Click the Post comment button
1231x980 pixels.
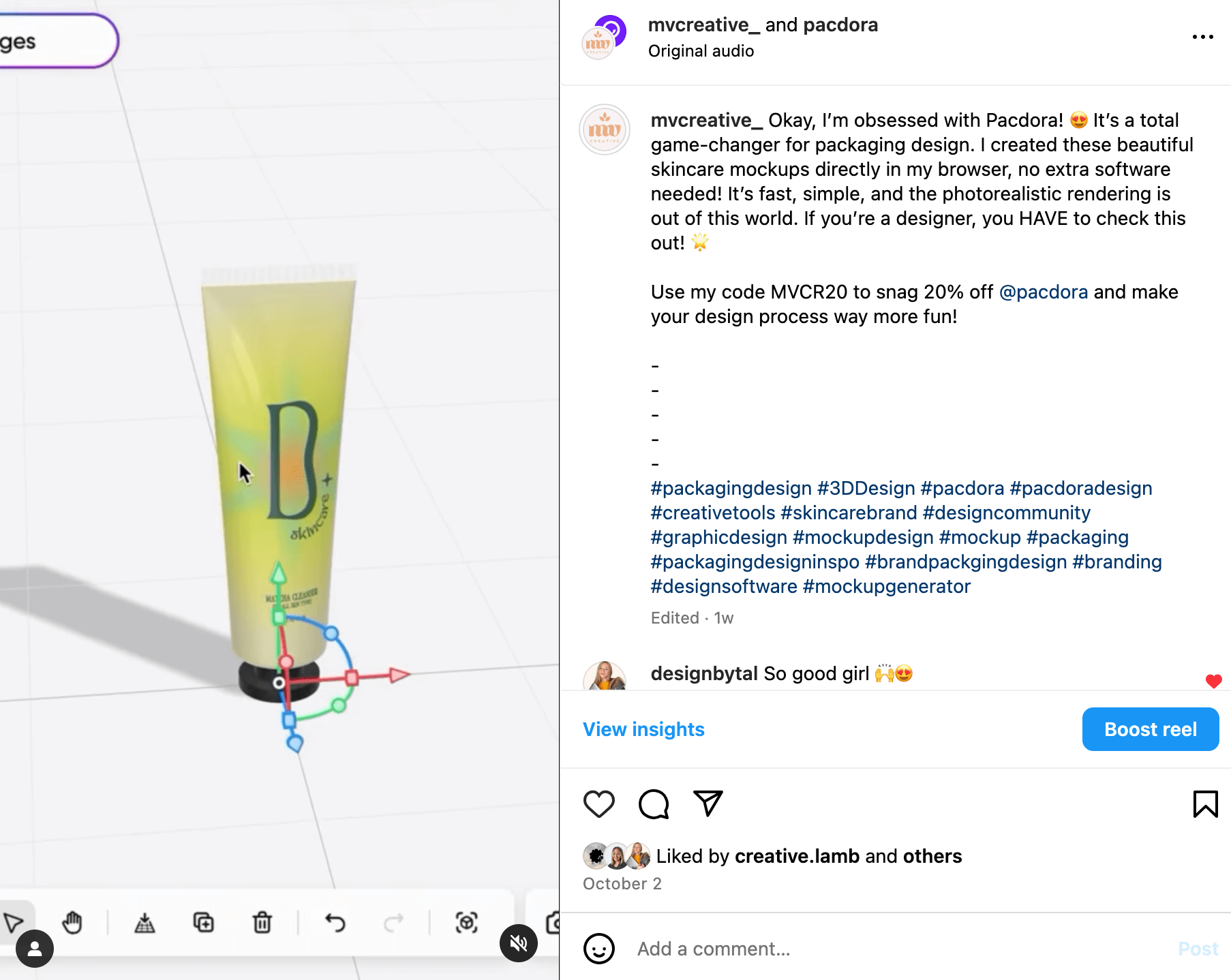click(1198, 949)
